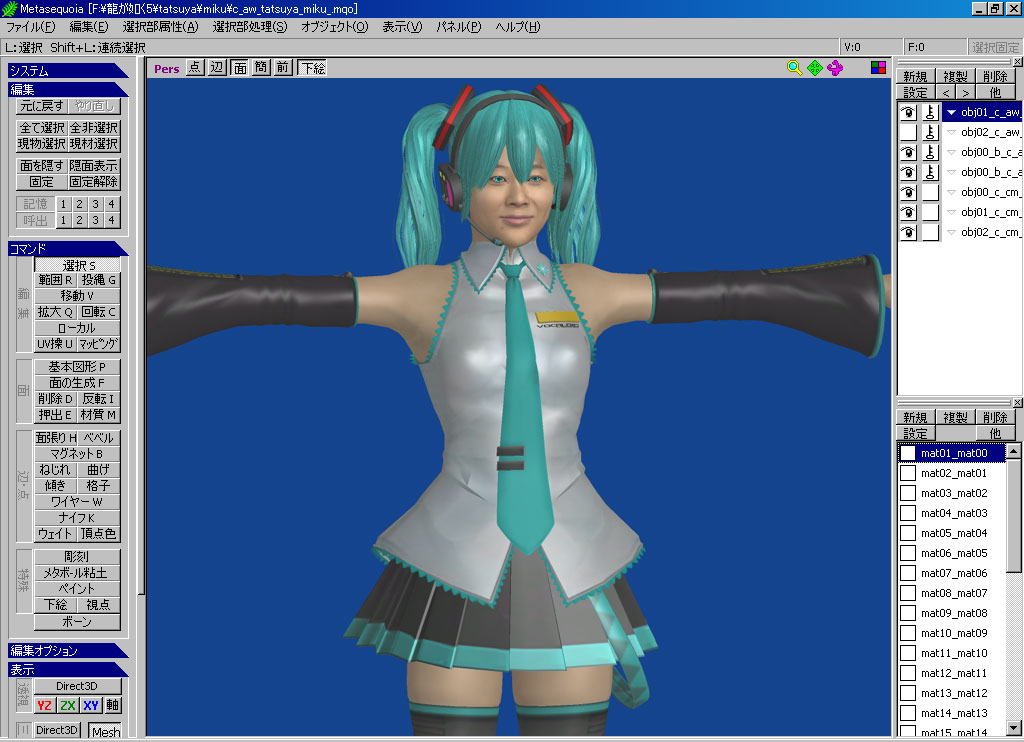Click slot 3 in the 記憶 row
Image resolution: width=1024 pixels, height=742 pixels.
(x=95, y=204)
